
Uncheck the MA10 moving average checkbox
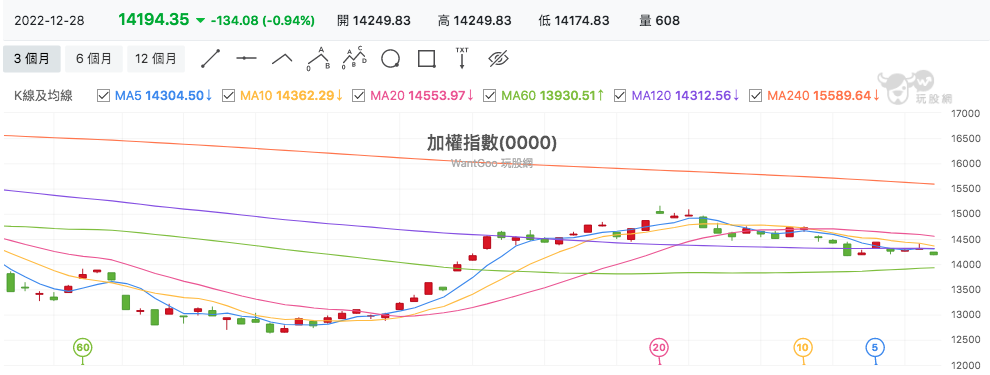[x=230, y=95]
